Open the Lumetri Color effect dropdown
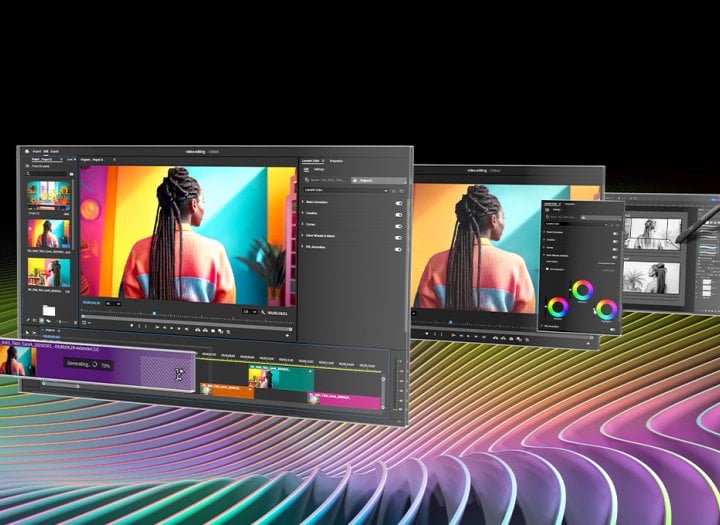This screenshot has height=525, width=720. tap(347, 190)
